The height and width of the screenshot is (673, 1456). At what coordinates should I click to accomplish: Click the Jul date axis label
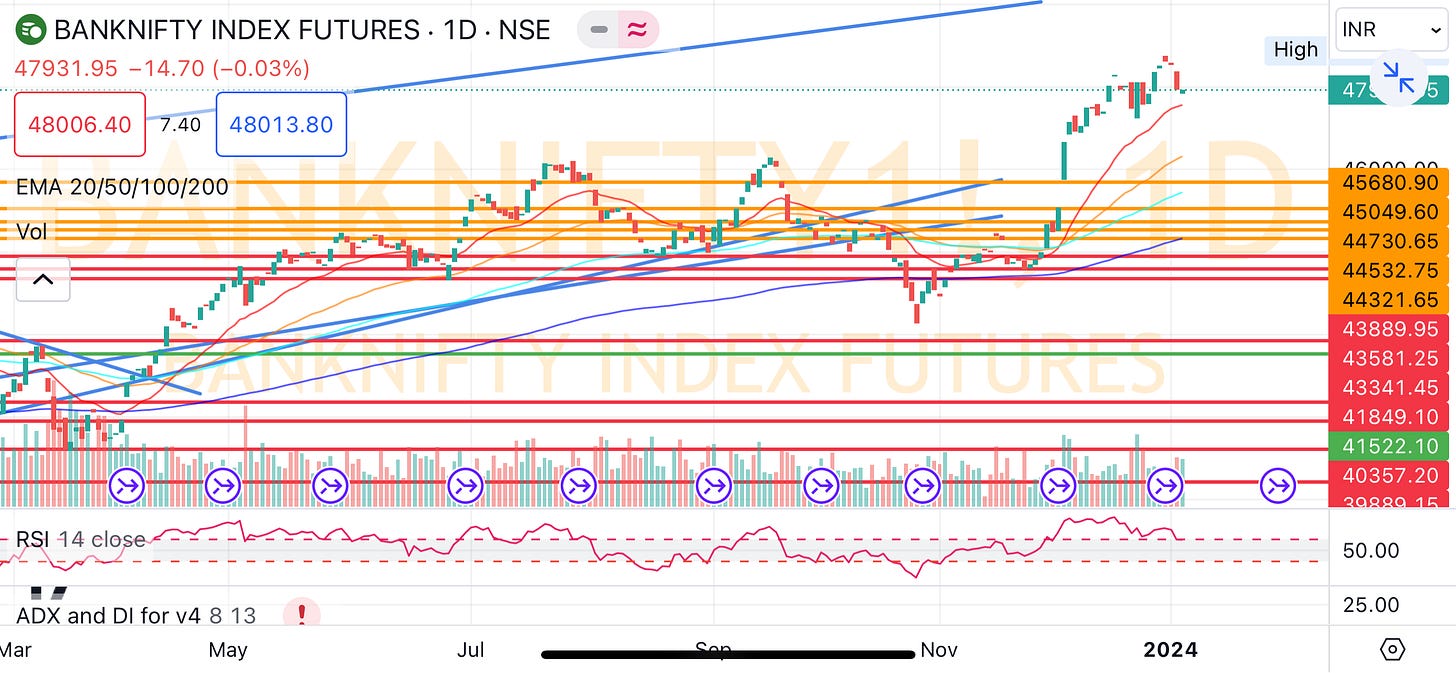click(470, 650)
